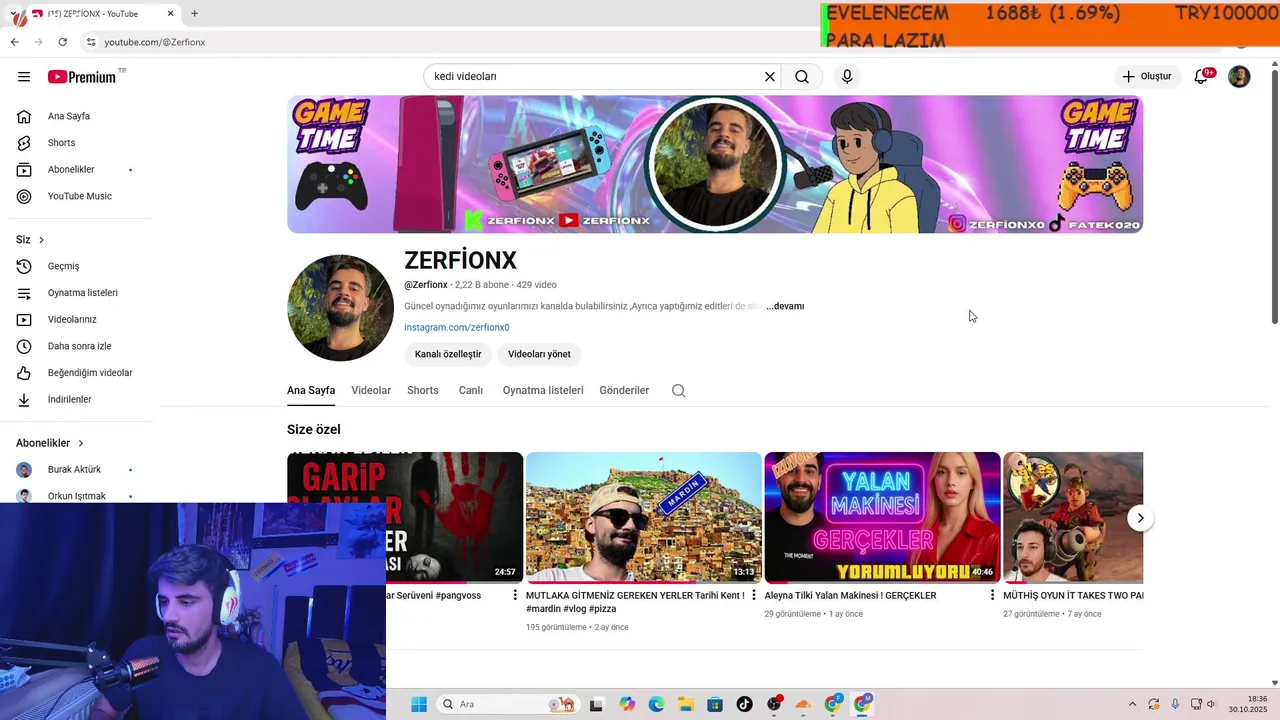Open options menu for the Garip Olaylar video
Viewport: 1280px width, 720px height.
coord(515,595)
